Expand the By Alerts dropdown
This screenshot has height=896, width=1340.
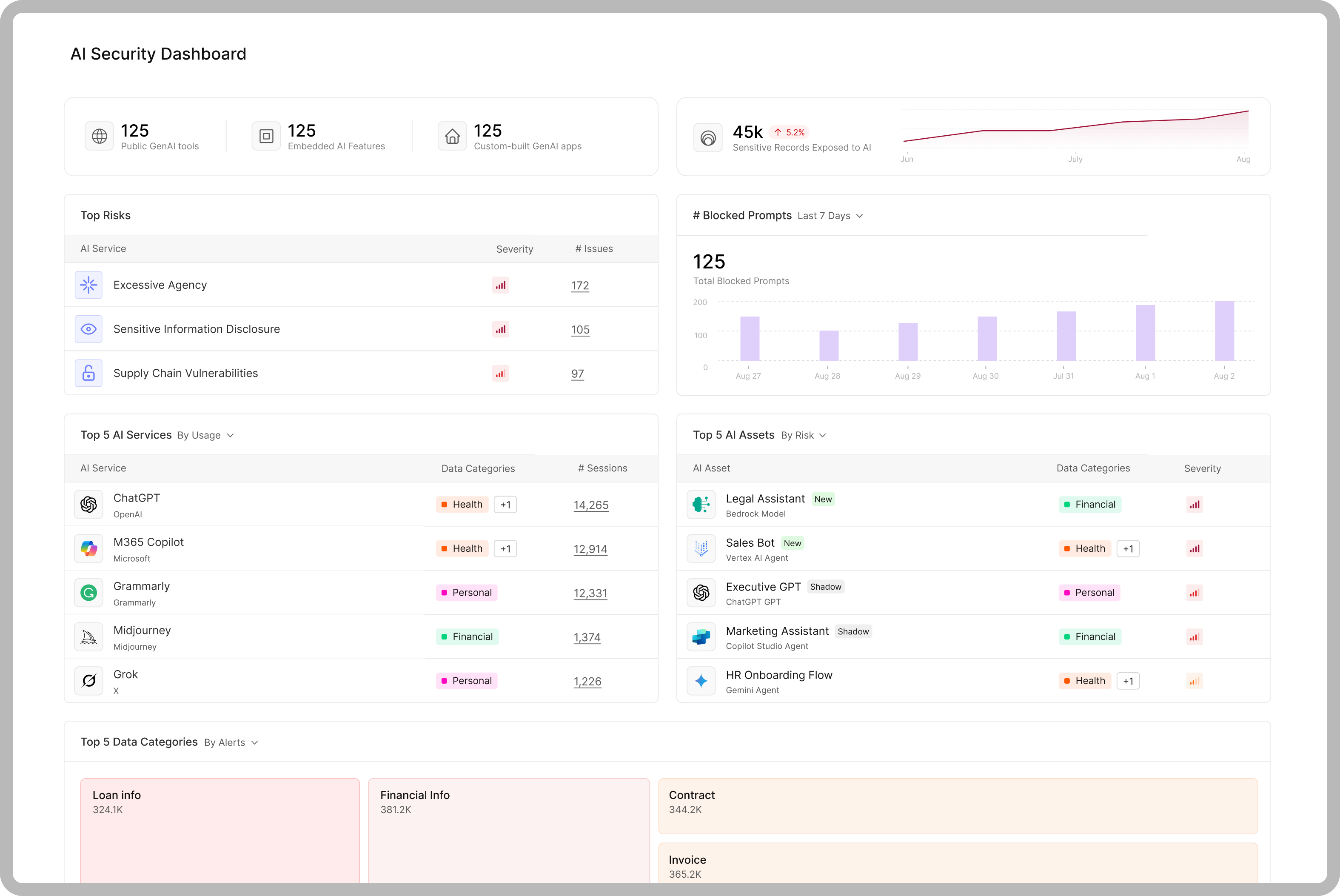pyautogui.click(x=231, y=742)
